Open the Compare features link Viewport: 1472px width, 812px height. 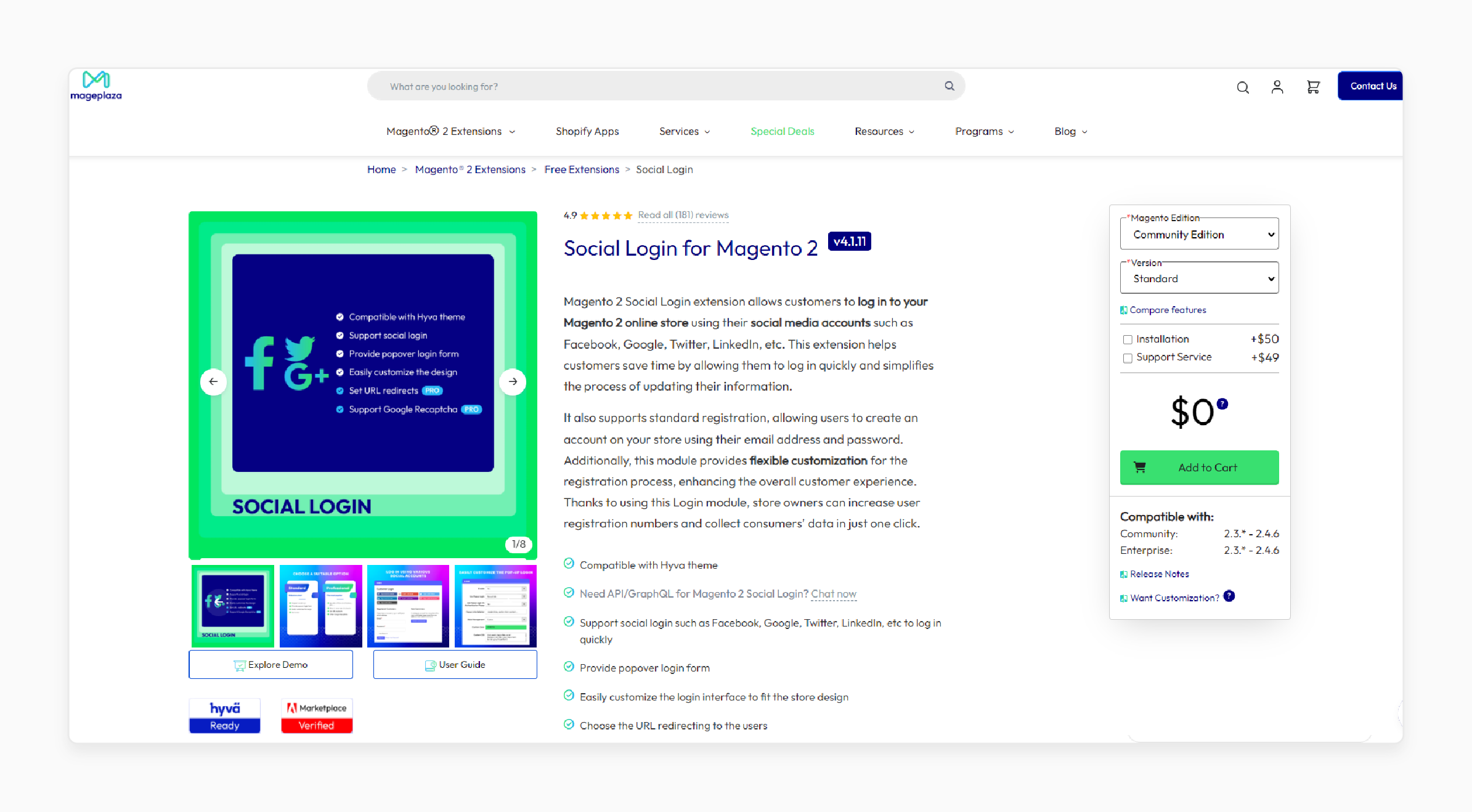pyautogui.click(x=1168, y=310)
